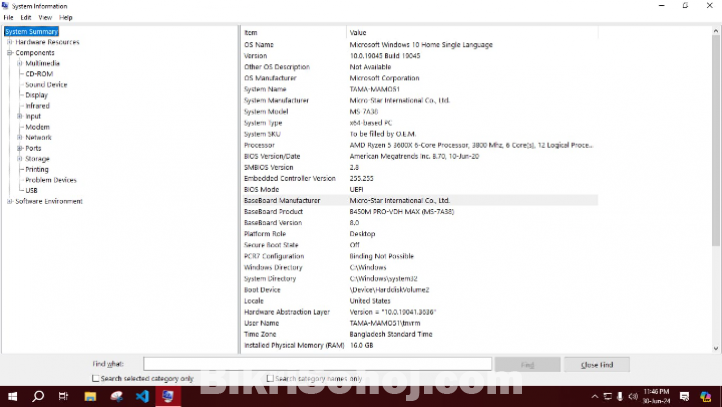The height and width of the screenshot is (407, 722).
Task: Expand the Hardware Resources tree node
Action: click(9, 42)
